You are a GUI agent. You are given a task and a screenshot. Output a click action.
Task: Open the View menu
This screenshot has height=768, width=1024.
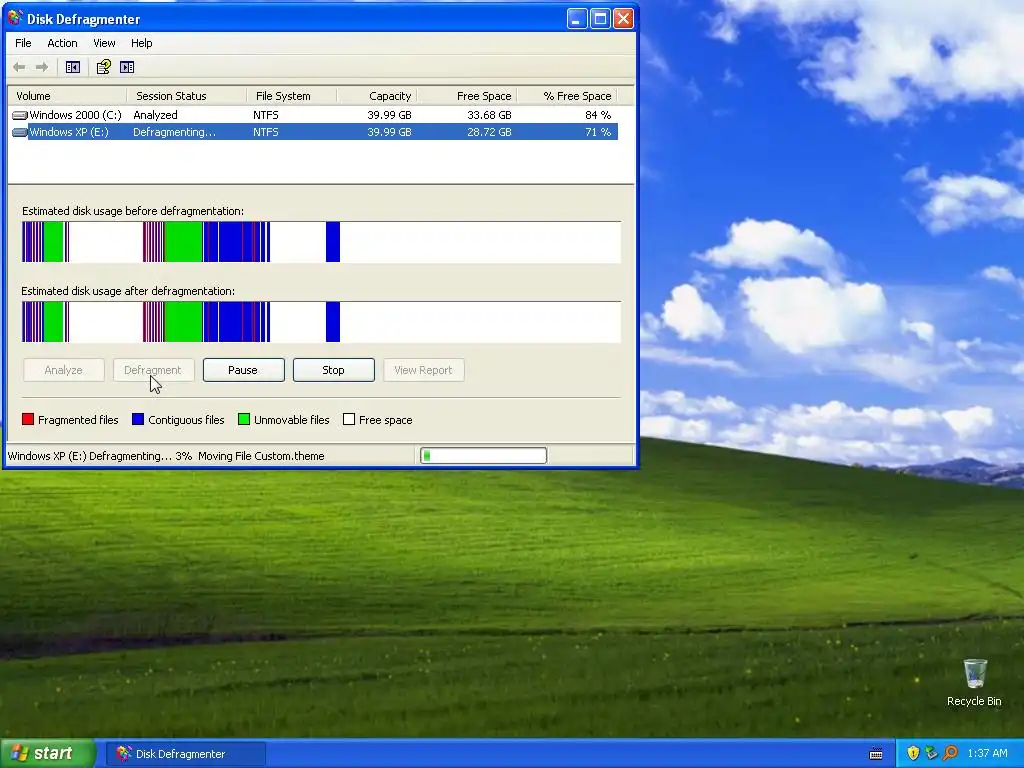(x=104, y=43)
